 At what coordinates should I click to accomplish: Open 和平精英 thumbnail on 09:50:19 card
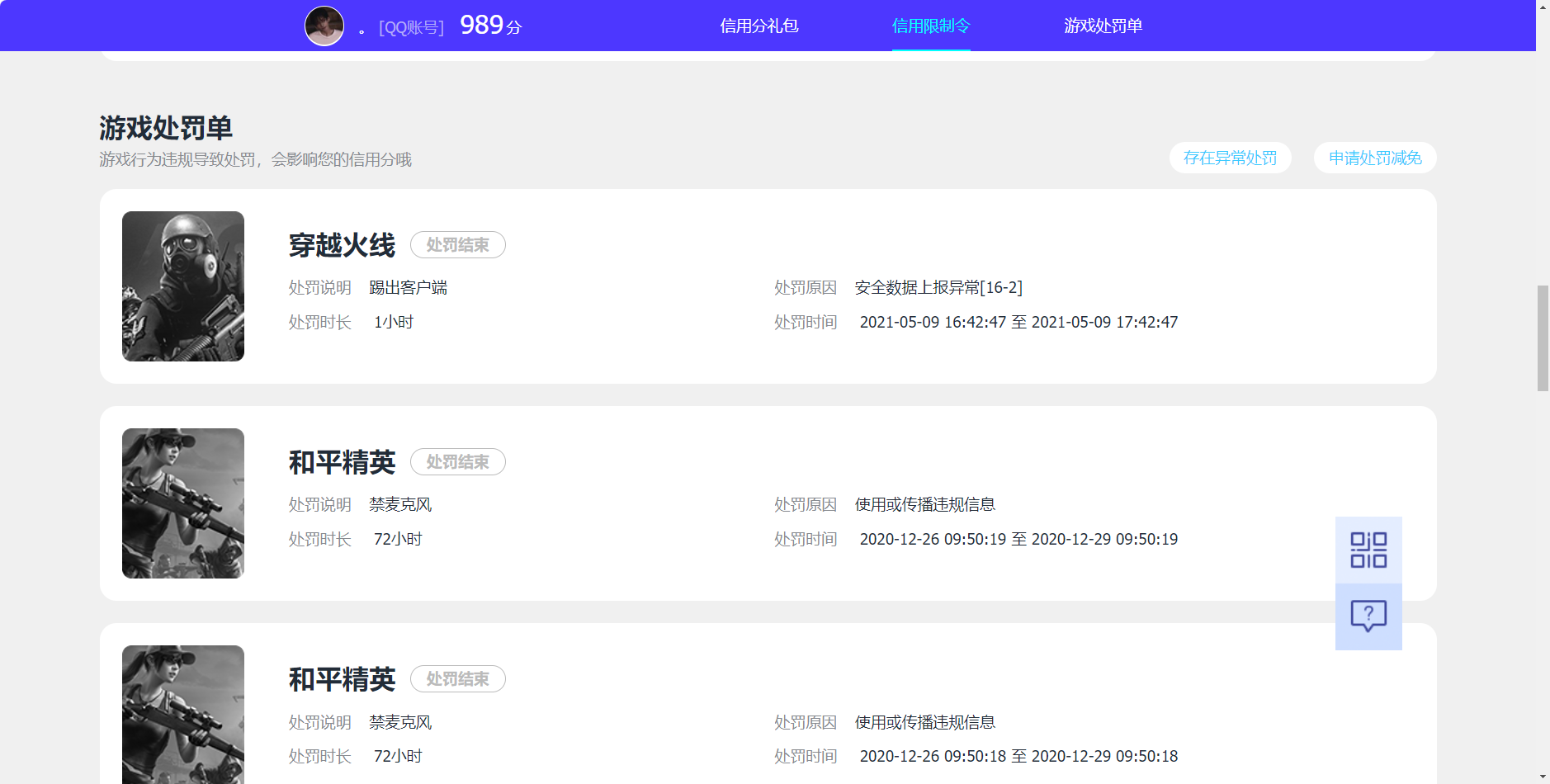183,503
